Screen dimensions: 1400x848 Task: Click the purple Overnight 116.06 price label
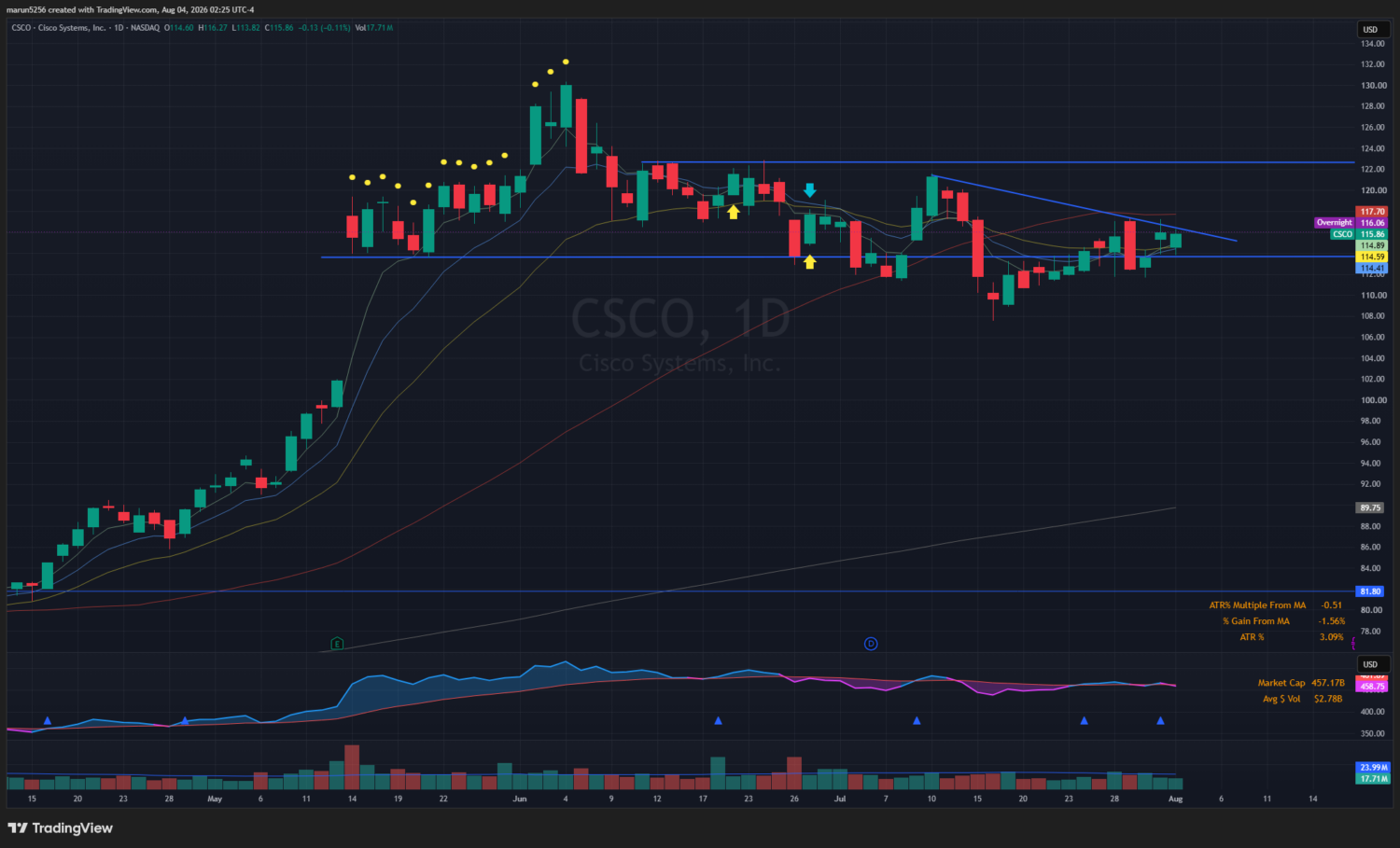tap(1351, 223)
